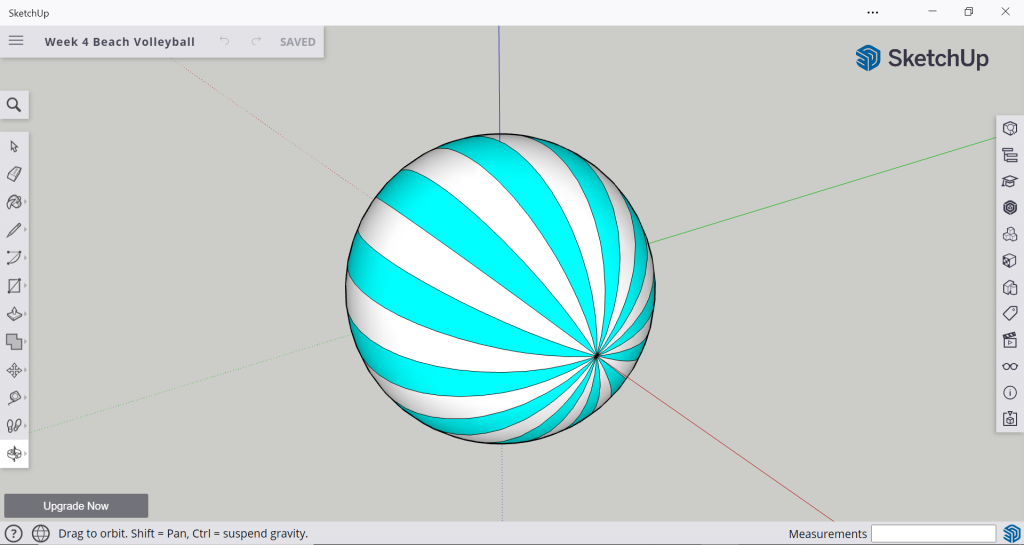The width and height of the screenshot is (1024, 545).
Task: Undo the last action
Action: (224, 41)
